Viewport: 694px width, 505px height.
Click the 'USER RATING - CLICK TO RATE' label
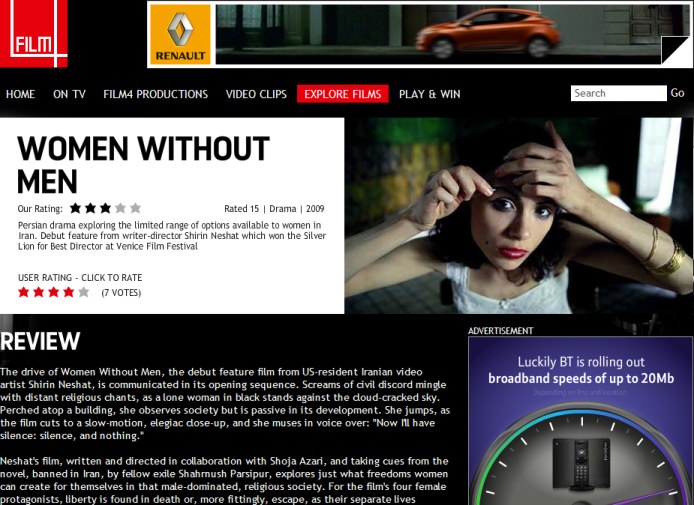[x=80, y=278]
